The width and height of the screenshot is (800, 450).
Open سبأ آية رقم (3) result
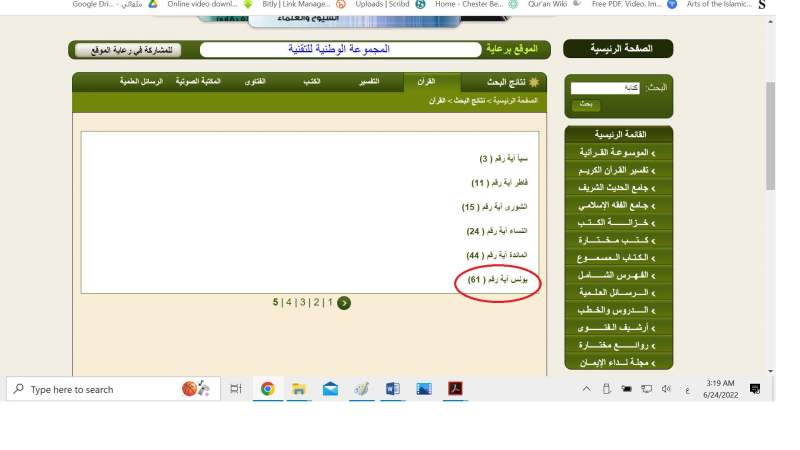[504, 159]
